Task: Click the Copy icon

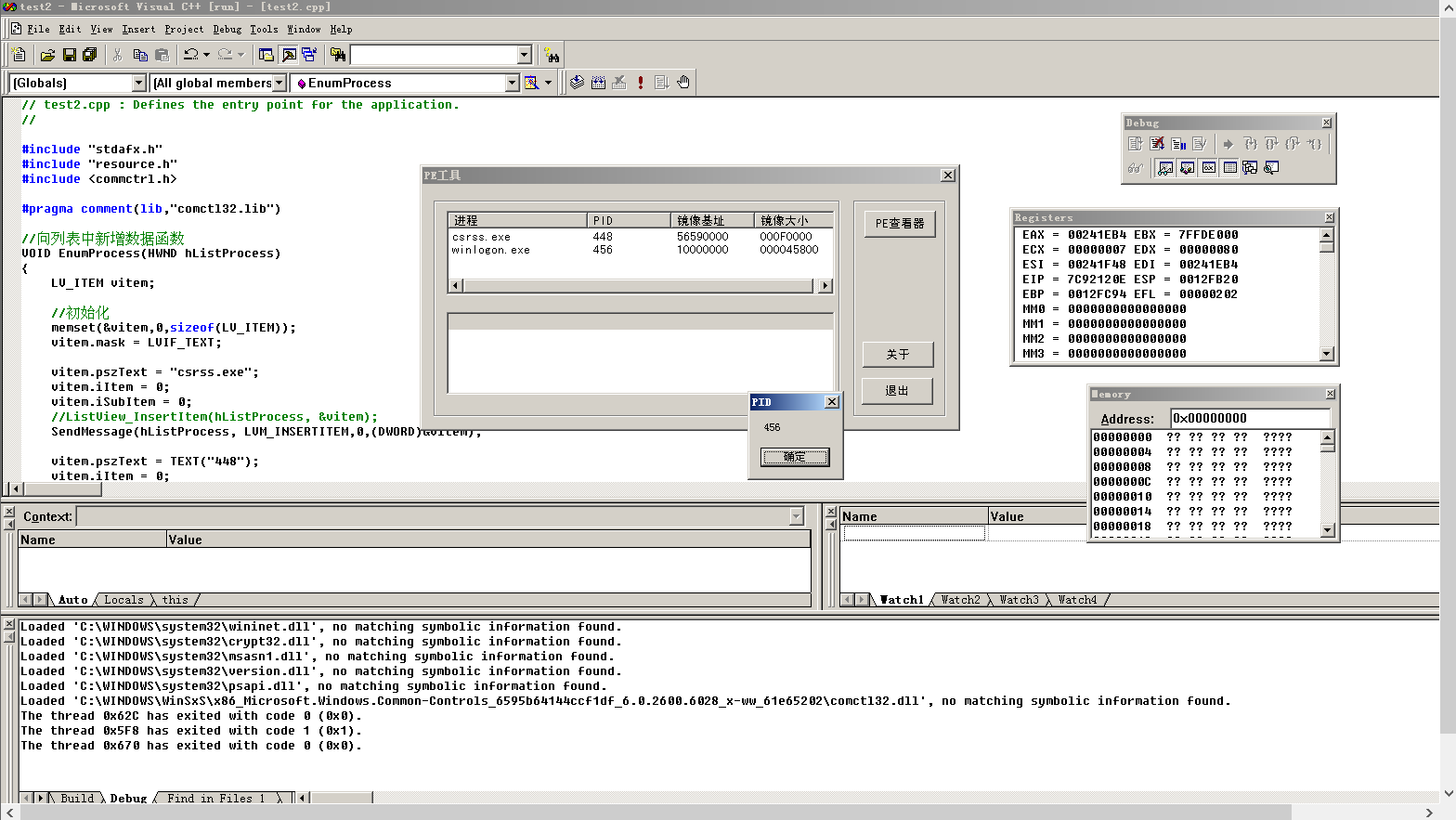Action: [140, 55]
